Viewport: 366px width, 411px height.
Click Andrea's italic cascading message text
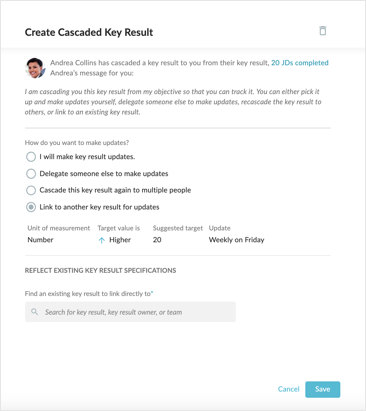[173, 102]
